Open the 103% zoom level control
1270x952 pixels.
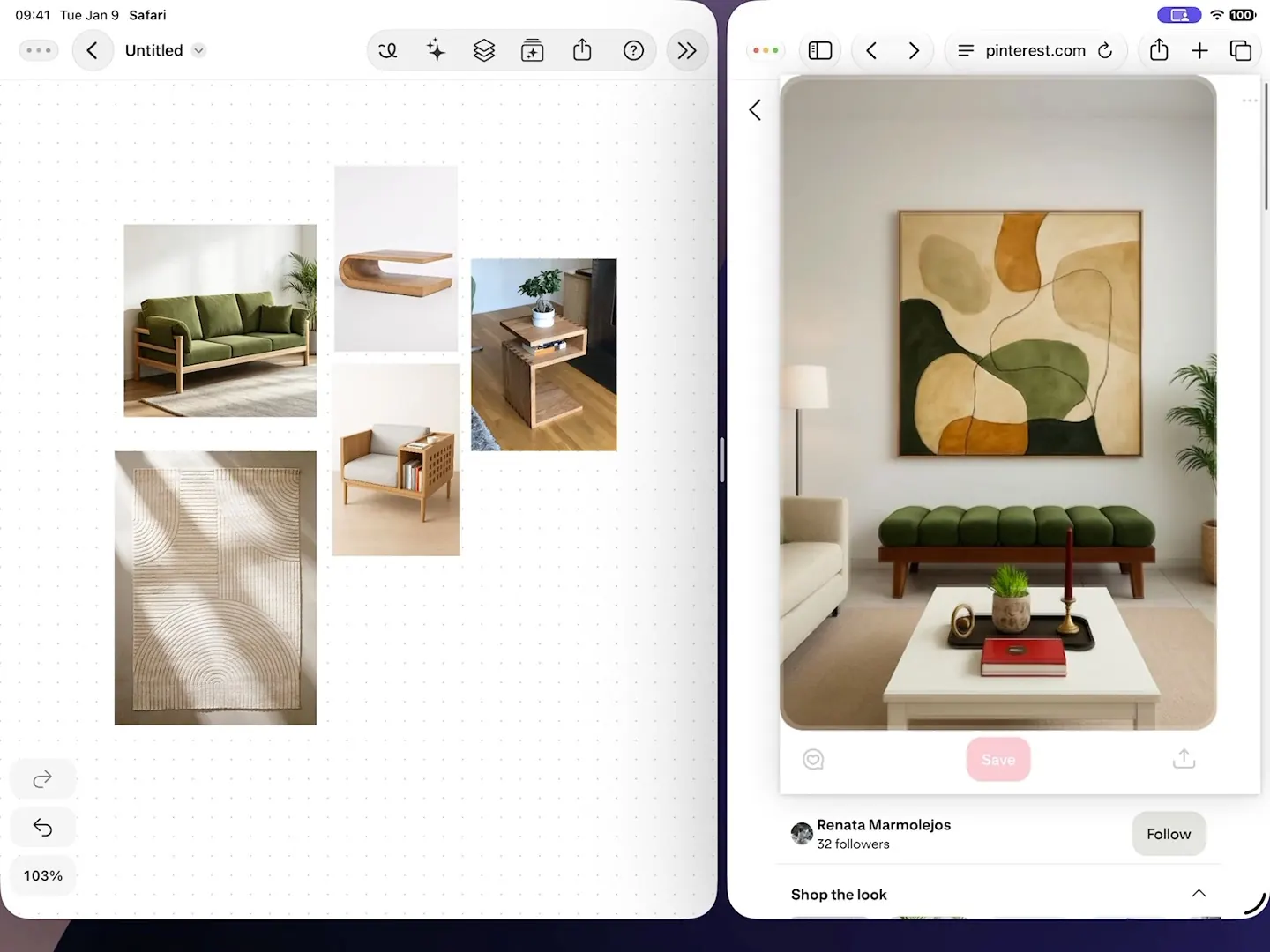(42, 875)
